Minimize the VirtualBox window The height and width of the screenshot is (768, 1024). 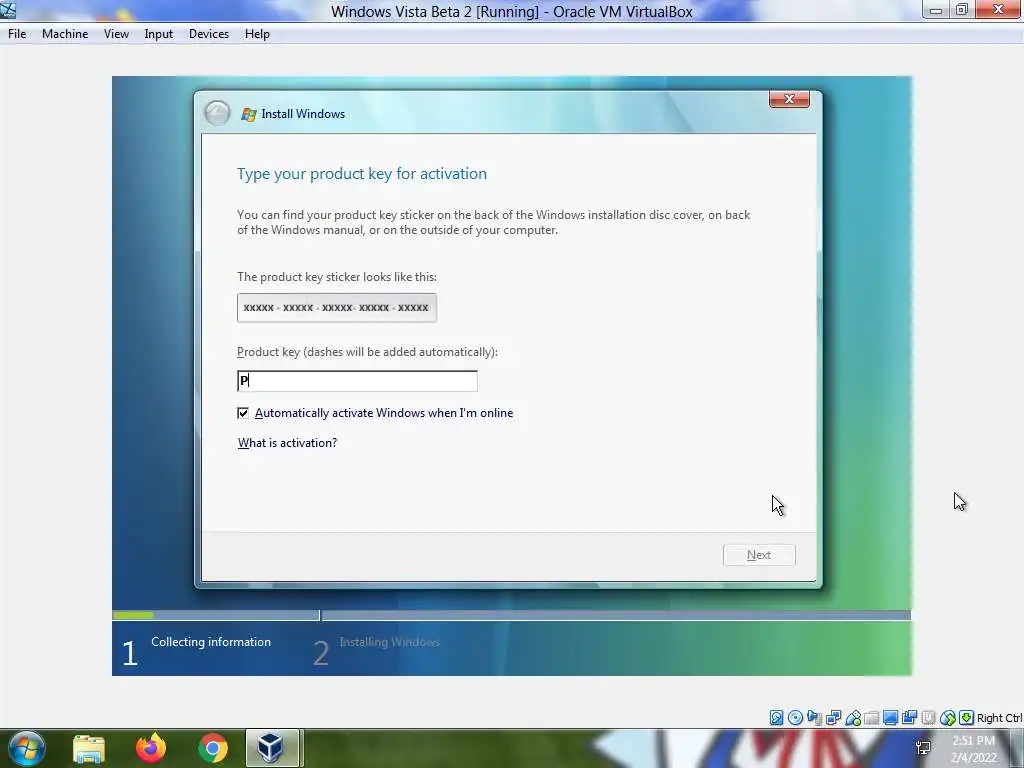tap(936, 10)
